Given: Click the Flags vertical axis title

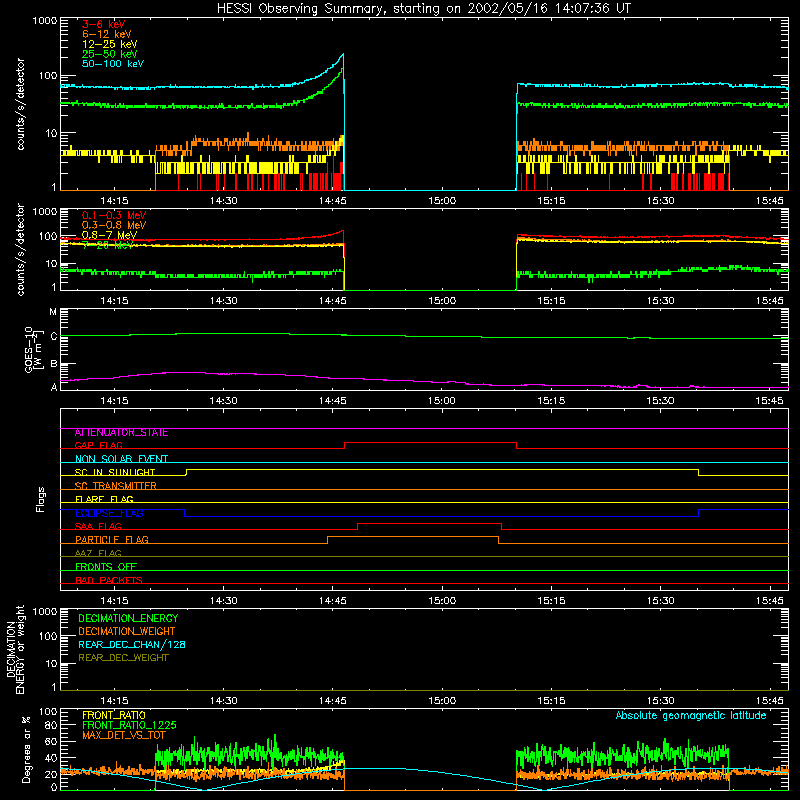Looking at the screenshot, I should pos(41,499).
